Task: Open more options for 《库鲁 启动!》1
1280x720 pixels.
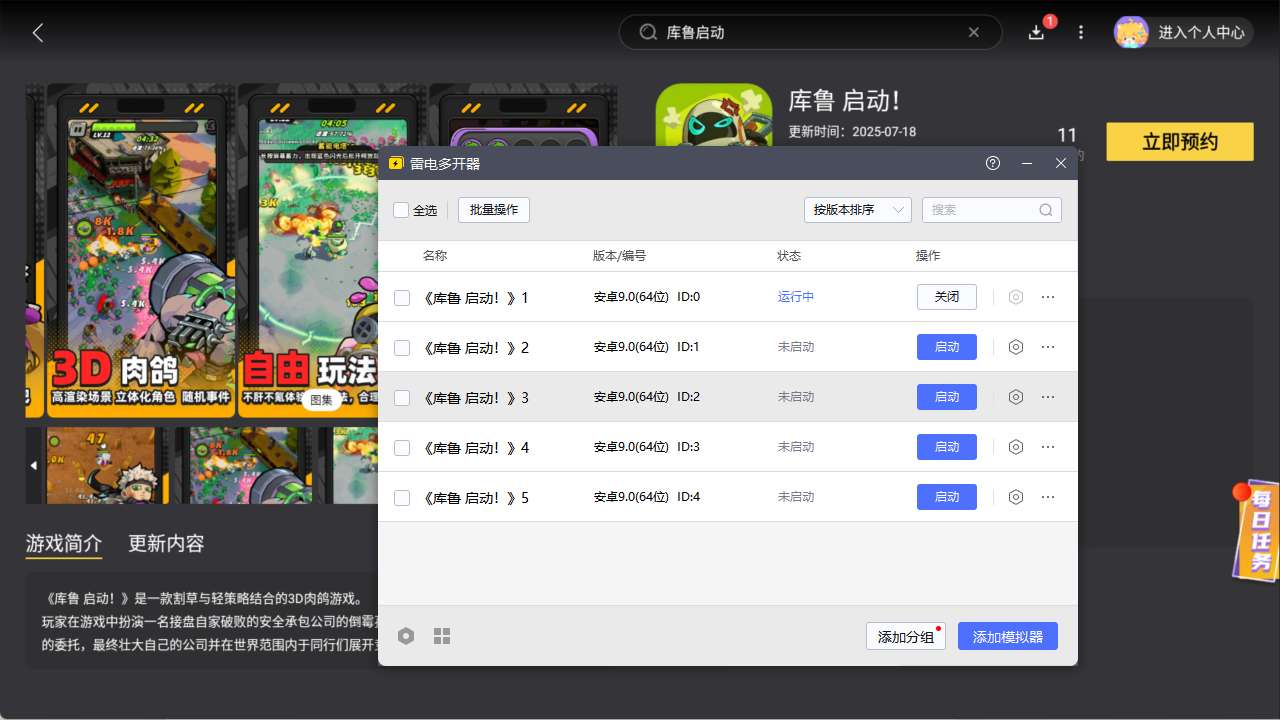Action: click(x=1048, y=297)
